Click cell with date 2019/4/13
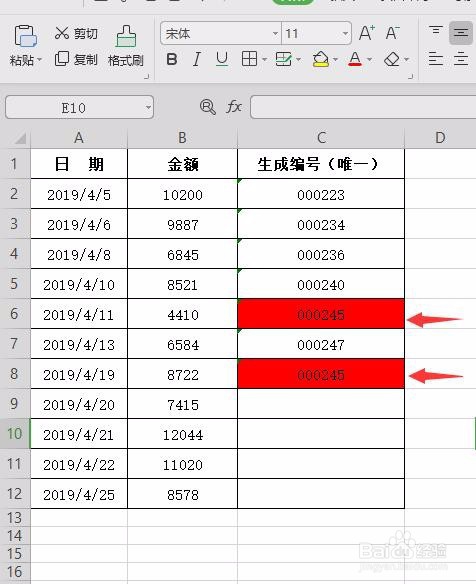 pos(79,344)
